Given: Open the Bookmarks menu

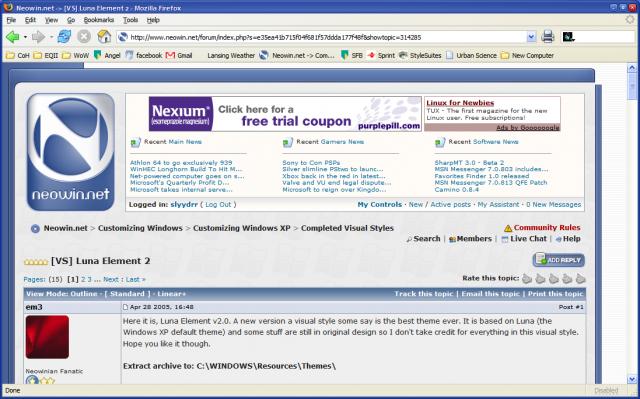Looking at the screenshot, I should pos(99,20).
